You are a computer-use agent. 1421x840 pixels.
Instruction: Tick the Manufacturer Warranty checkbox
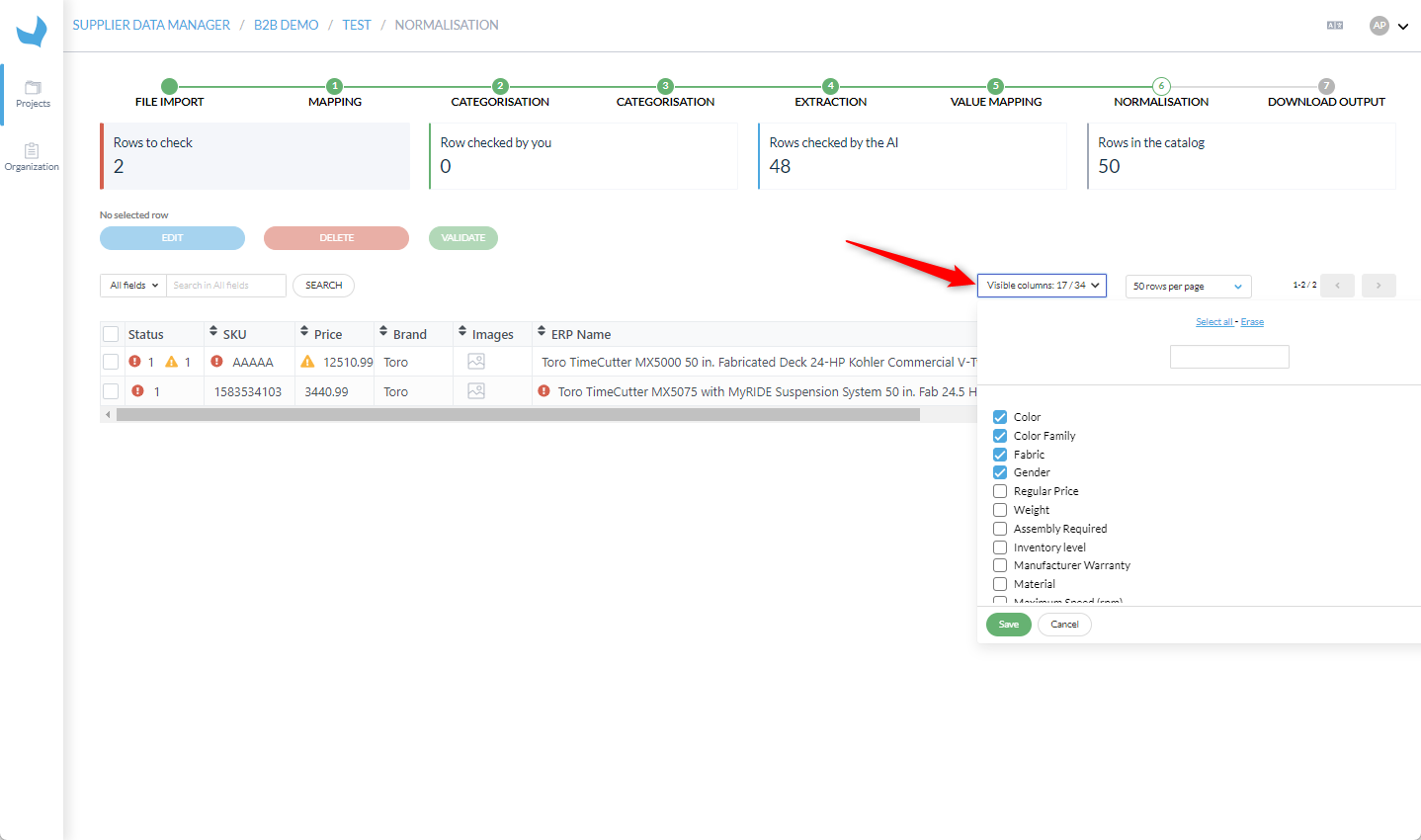tap(1000, 565)
